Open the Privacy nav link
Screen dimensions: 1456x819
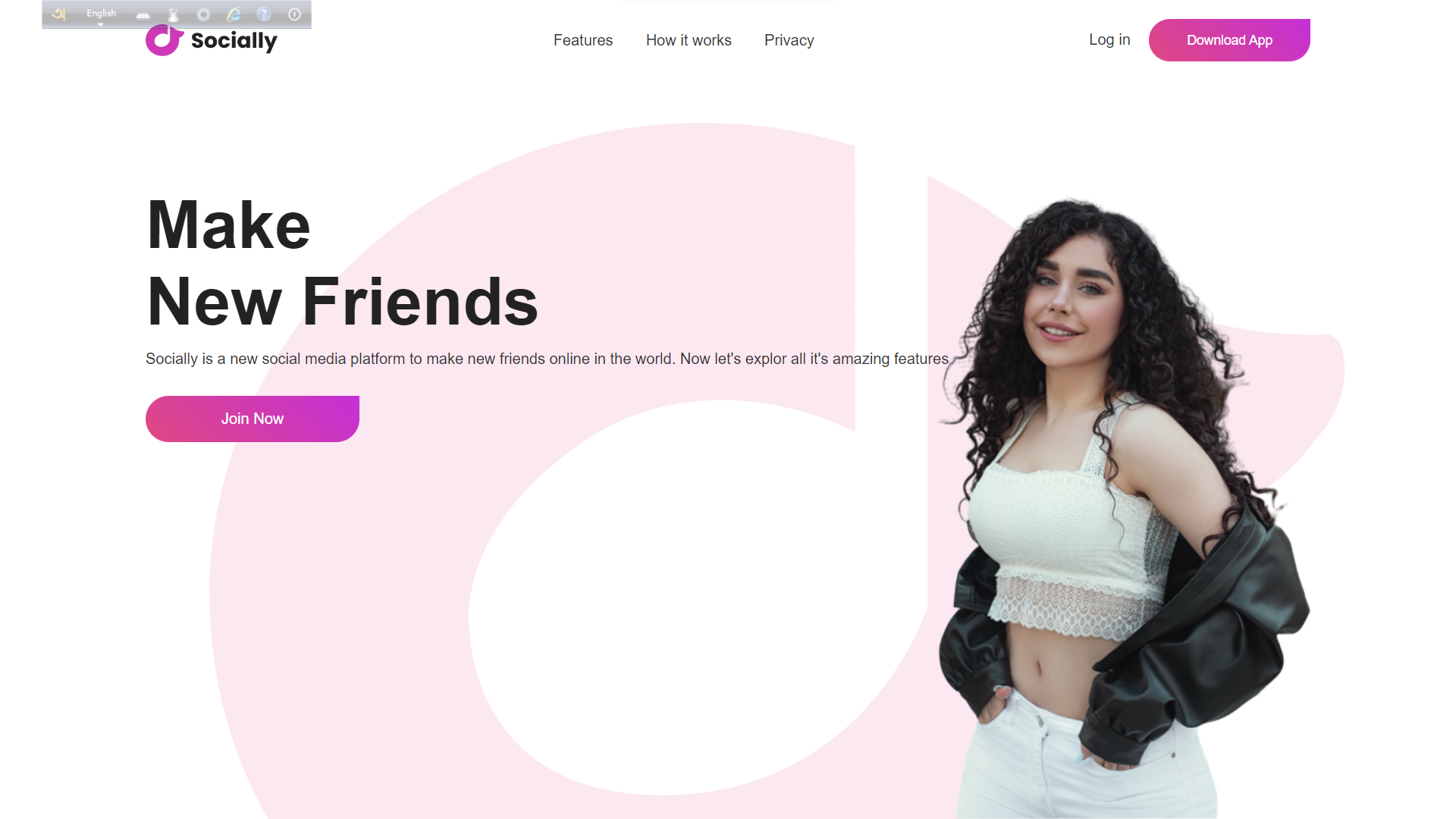point(789,40)
